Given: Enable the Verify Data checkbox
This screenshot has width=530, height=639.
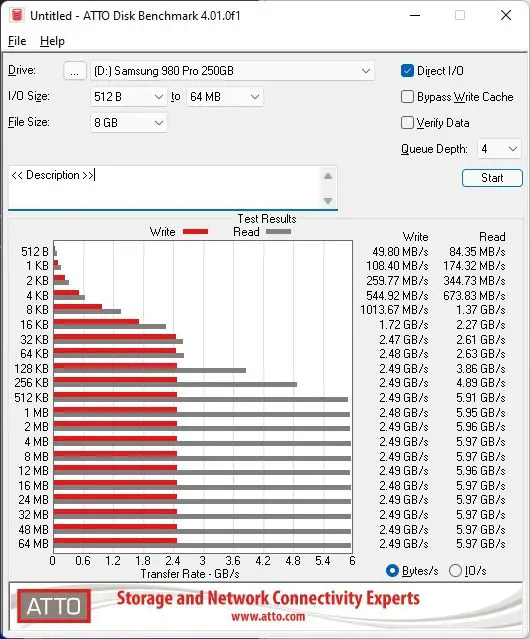Looking at the screenshot, I should 407,123.
